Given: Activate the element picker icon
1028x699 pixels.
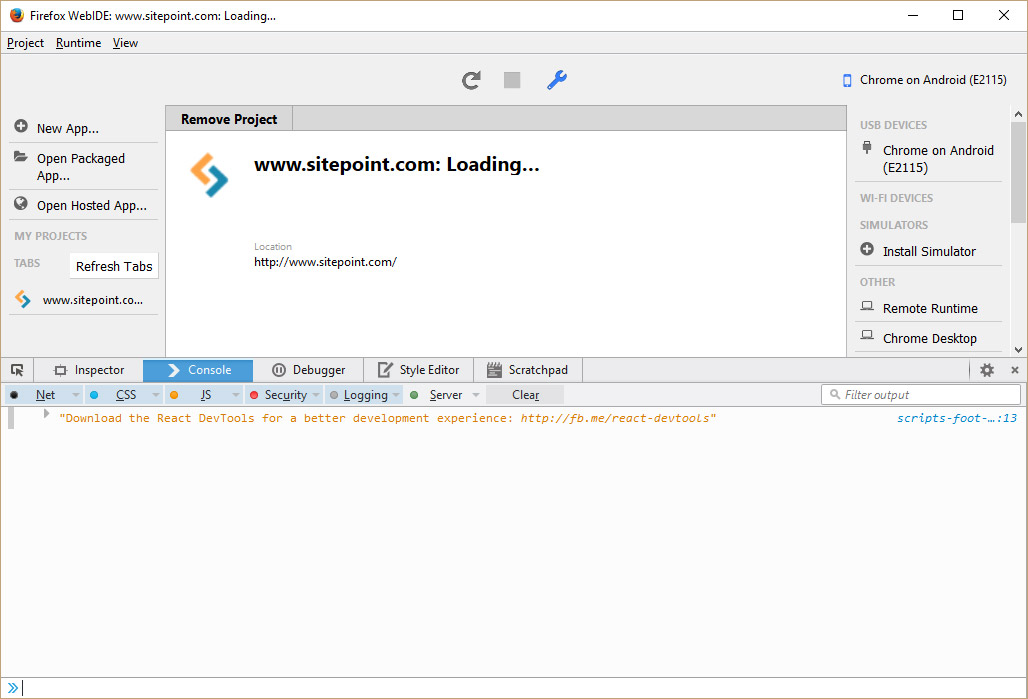Looking at the screenshot, I should [17, 370].
